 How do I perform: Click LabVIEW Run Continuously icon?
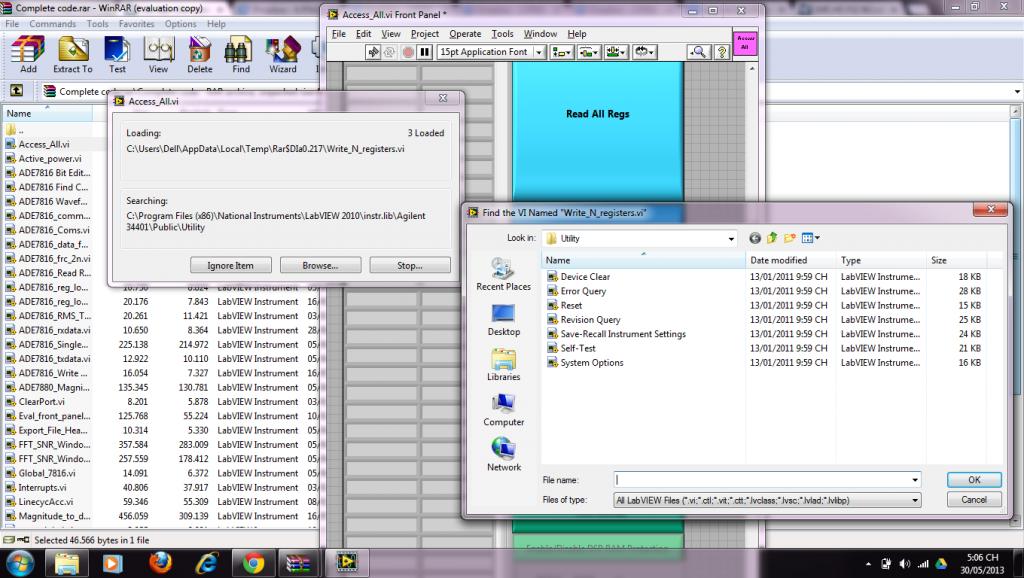(390, 52)
